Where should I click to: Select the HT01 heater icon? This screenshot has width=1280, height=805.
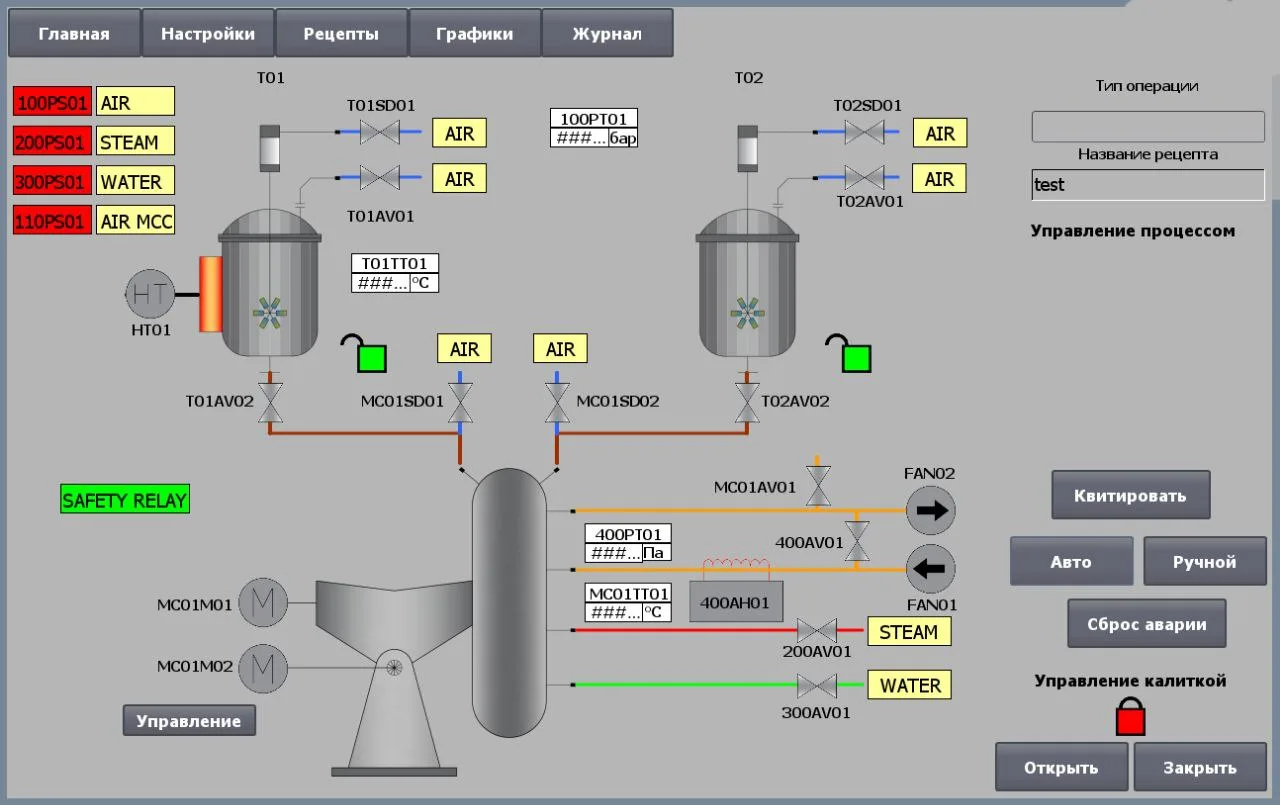[x=149, y=293]
